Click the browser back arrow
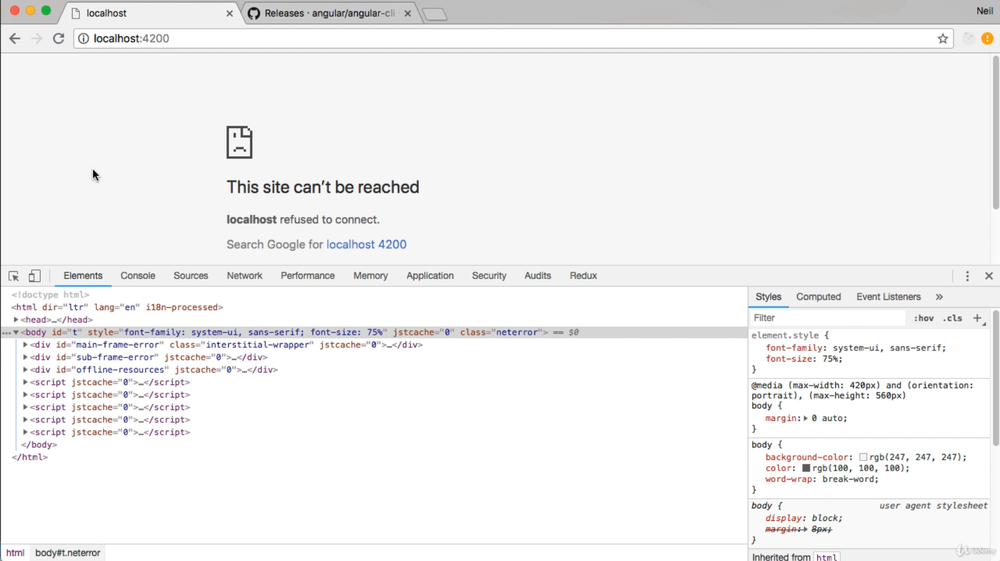The width and height of the screenshot is (1000, 561). pos(14,39)
